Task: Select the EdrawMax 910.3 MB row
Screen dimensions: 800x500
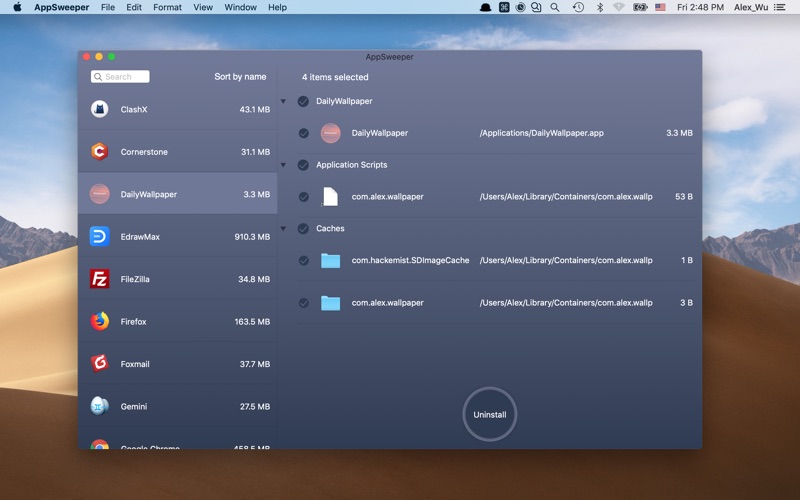Action: [178, 236]
